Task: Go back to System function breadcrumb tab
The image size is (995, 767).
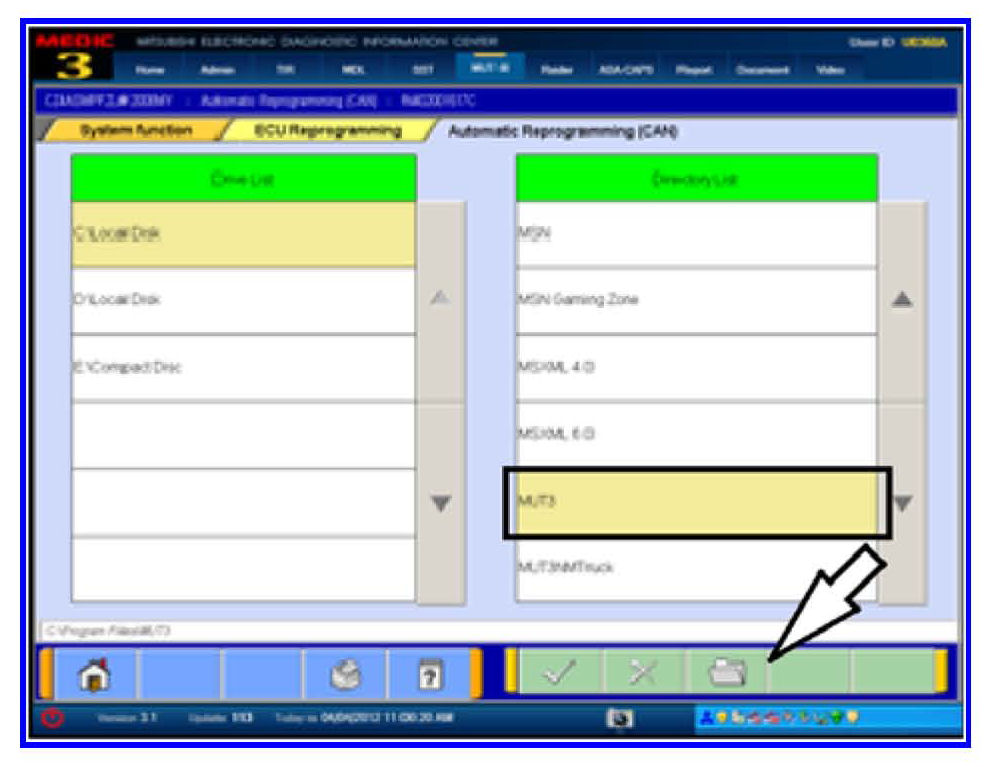Action: [x=138, y=131]
